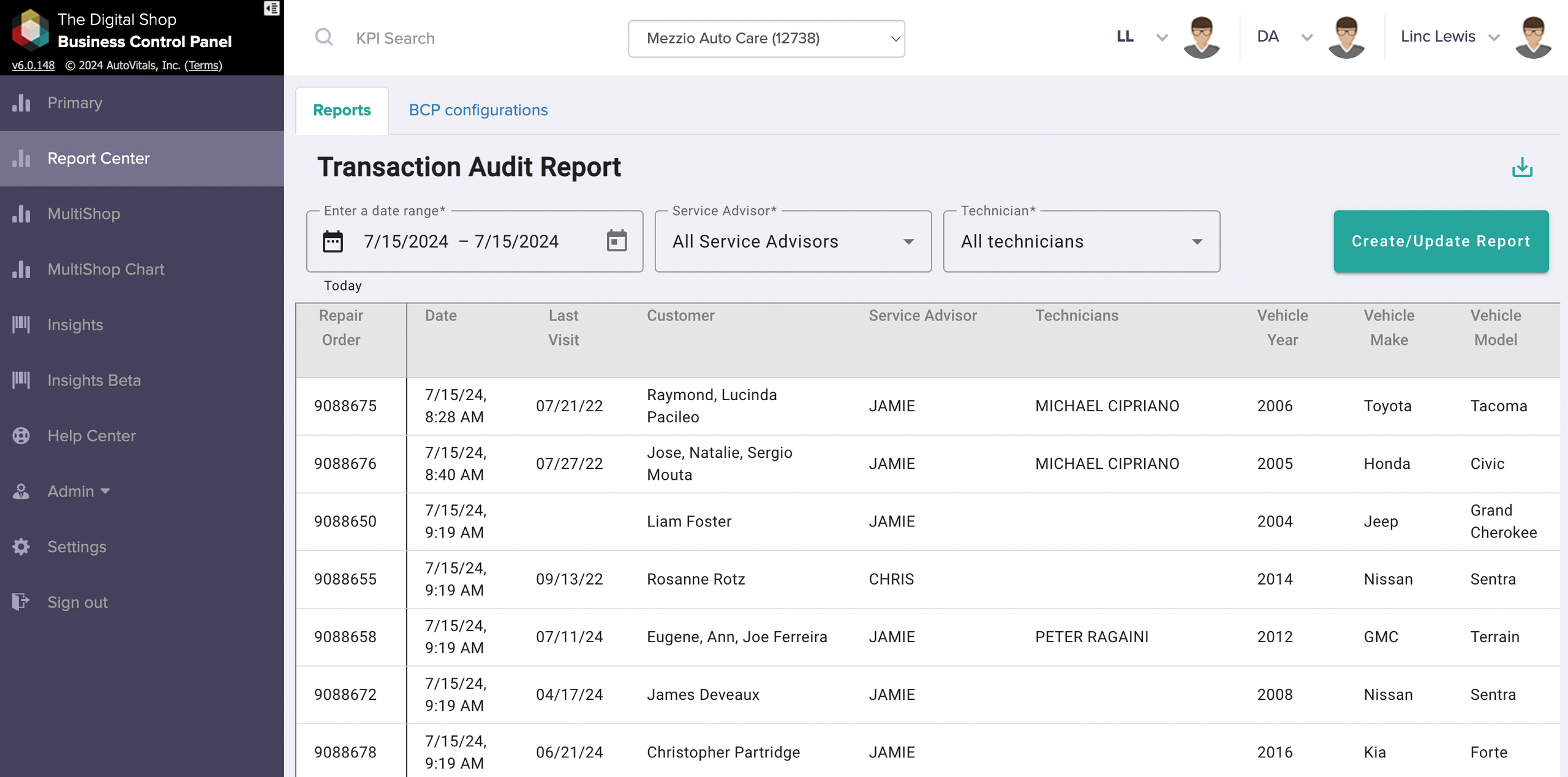Open the Terms link
1568x777 pixels.
[x=203, y=65]
